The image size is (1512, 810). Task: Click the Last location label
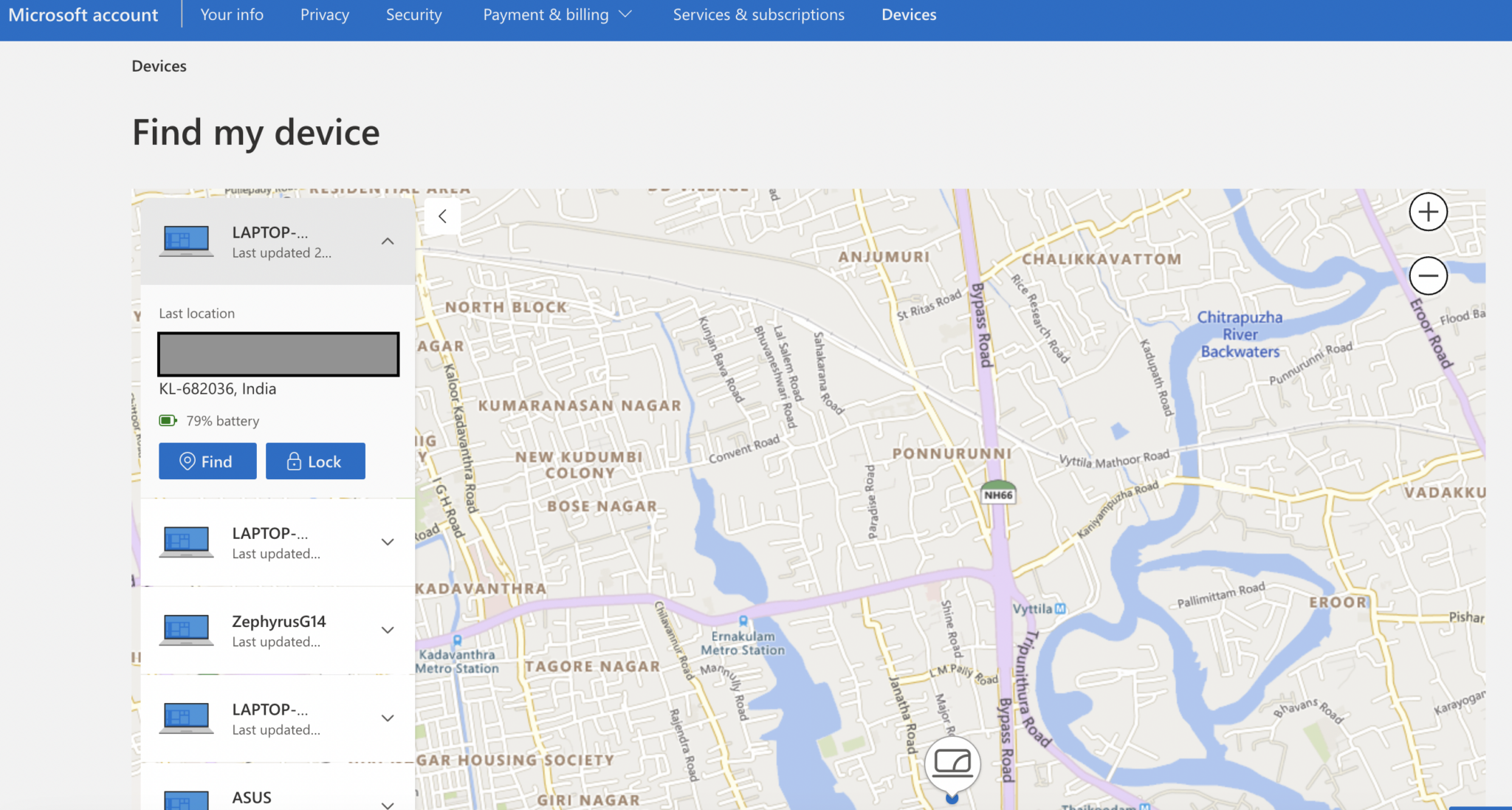point(197,313)
